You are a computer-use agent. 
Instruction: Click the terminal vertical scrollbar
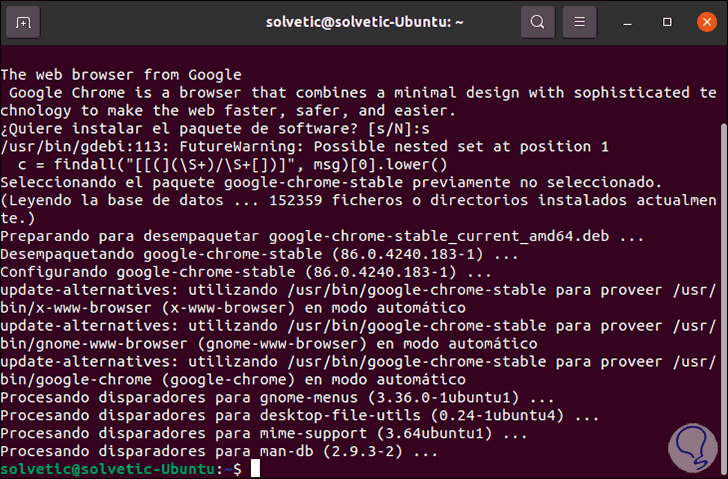point(723,297)
